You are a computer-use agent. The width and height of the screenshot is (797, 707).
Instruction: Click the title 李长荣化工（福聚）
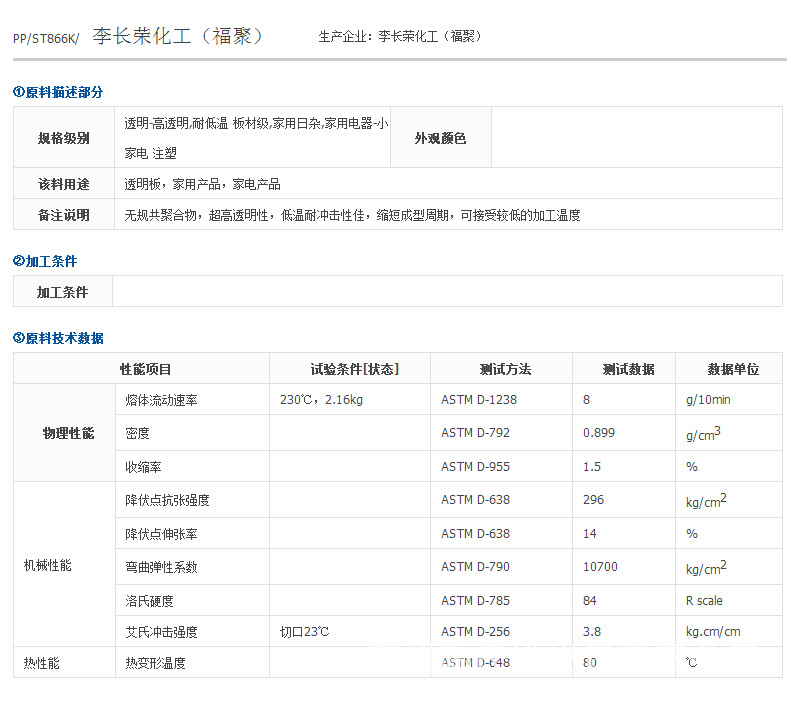click(x=178, y=36)
